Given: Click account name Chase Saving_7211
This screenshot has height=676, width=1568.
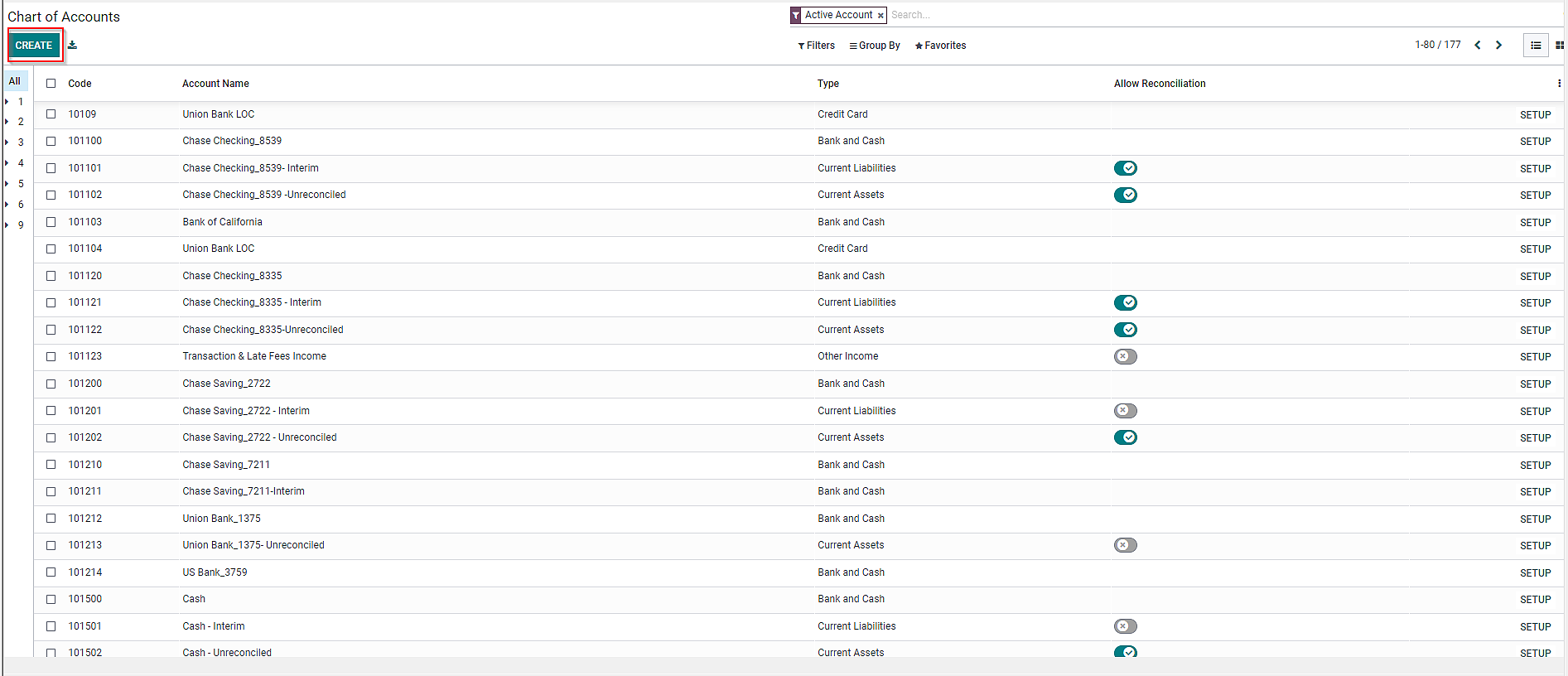Looking at the screenshot, I should coord(226,465).
